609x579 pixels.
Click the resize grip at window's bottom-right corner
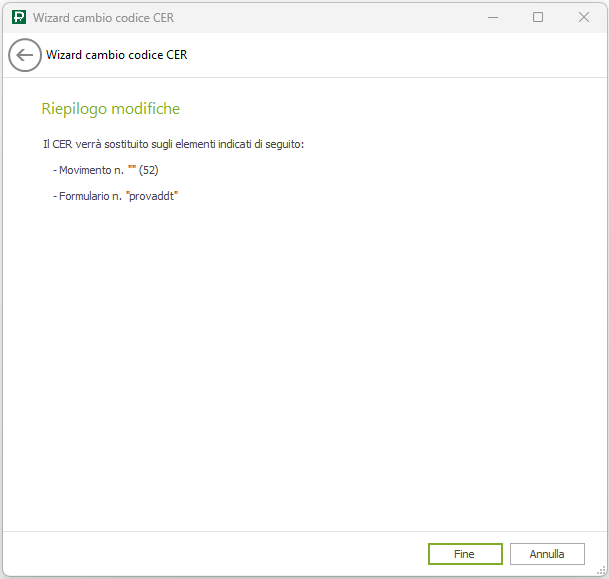pos(603,573)
